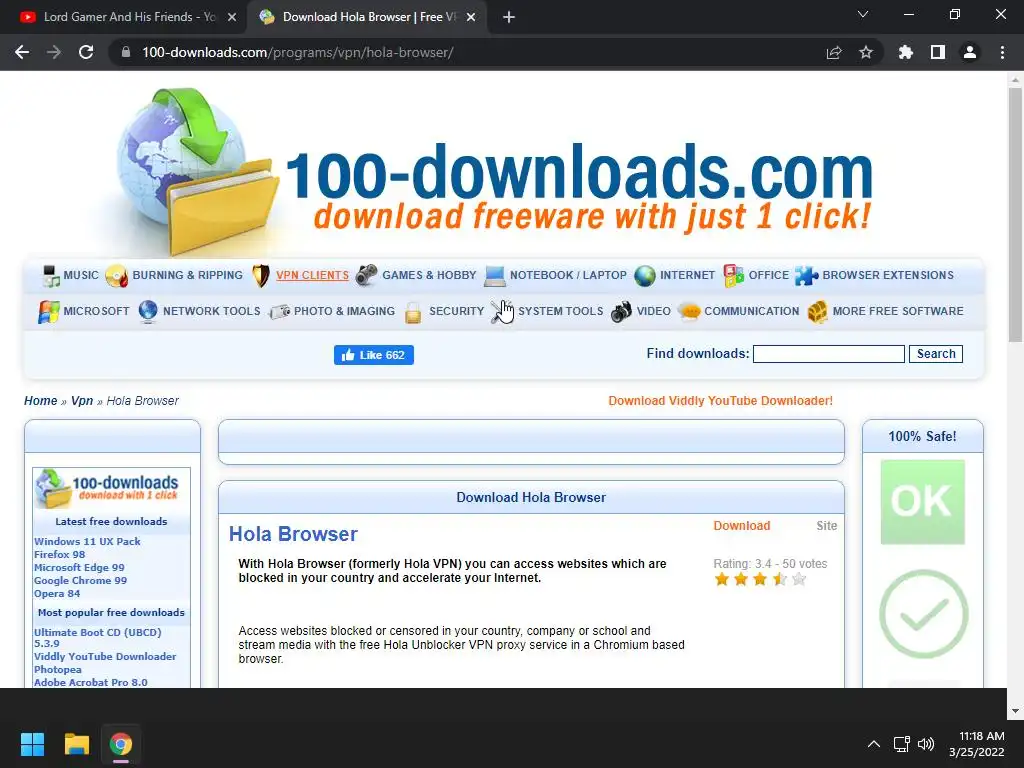The width and height of the screenshot is (1024, 768).
Task: Click the Microsoft Windows flag icon
Action: pyautogui.click(x=49, y=312)
